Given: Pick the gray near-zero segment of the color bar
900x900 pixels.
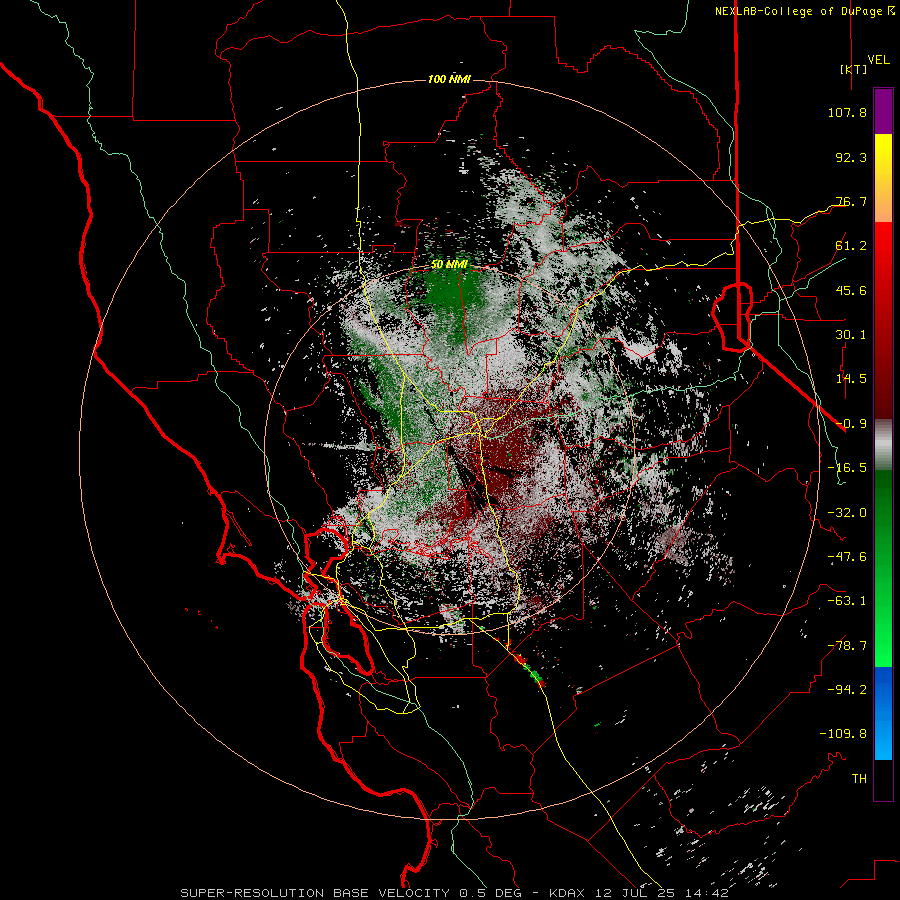Looking at the screenshot, I should 883,445.
